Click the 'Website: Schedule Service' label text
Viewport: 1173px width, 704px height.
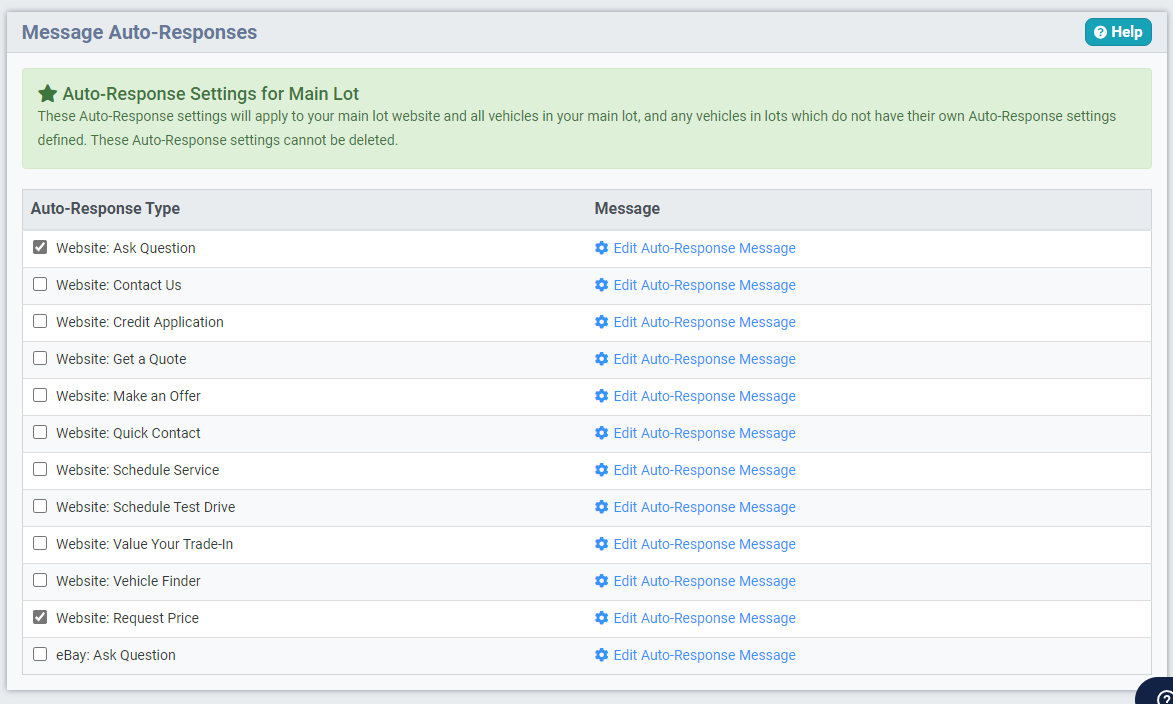click(x=138, y=470)
